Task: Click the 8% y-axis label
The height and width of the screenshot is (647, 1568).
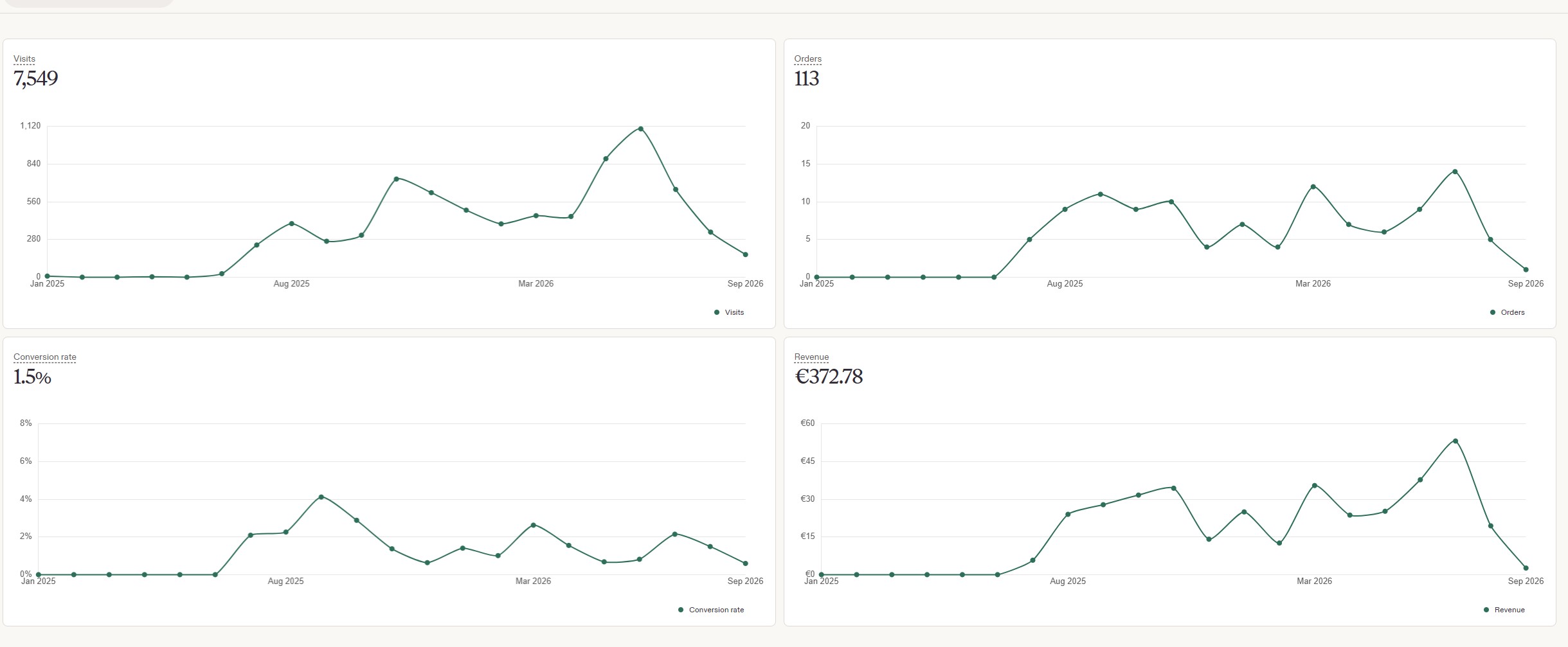Action: [26, 423]
